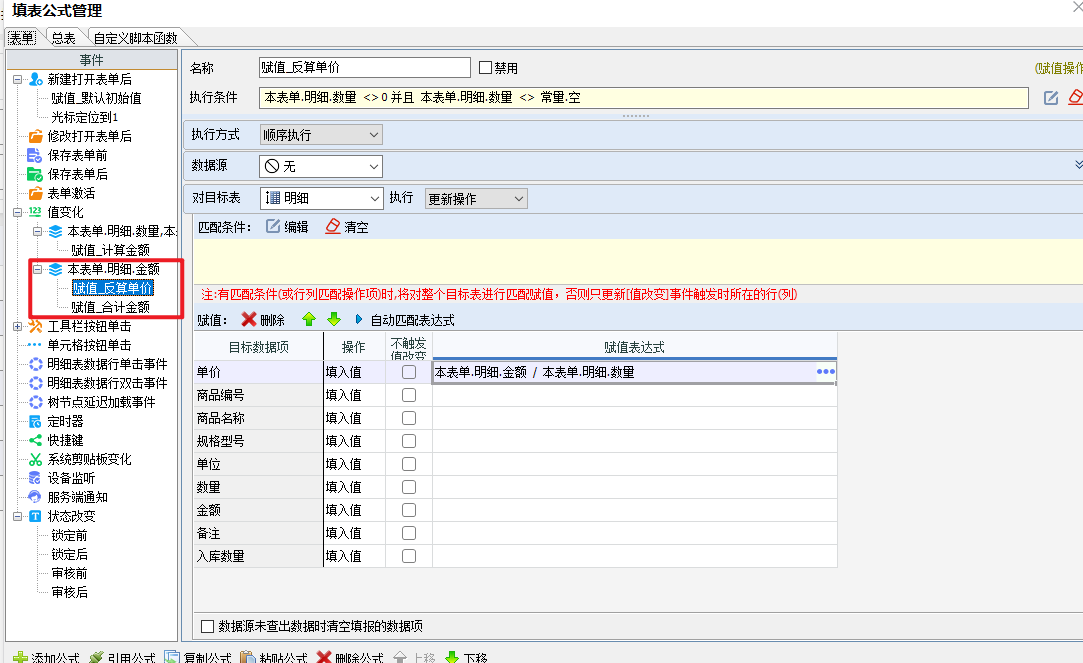
Task: Clear match condition with 清空 eraser
Action: tap(333, 227)
